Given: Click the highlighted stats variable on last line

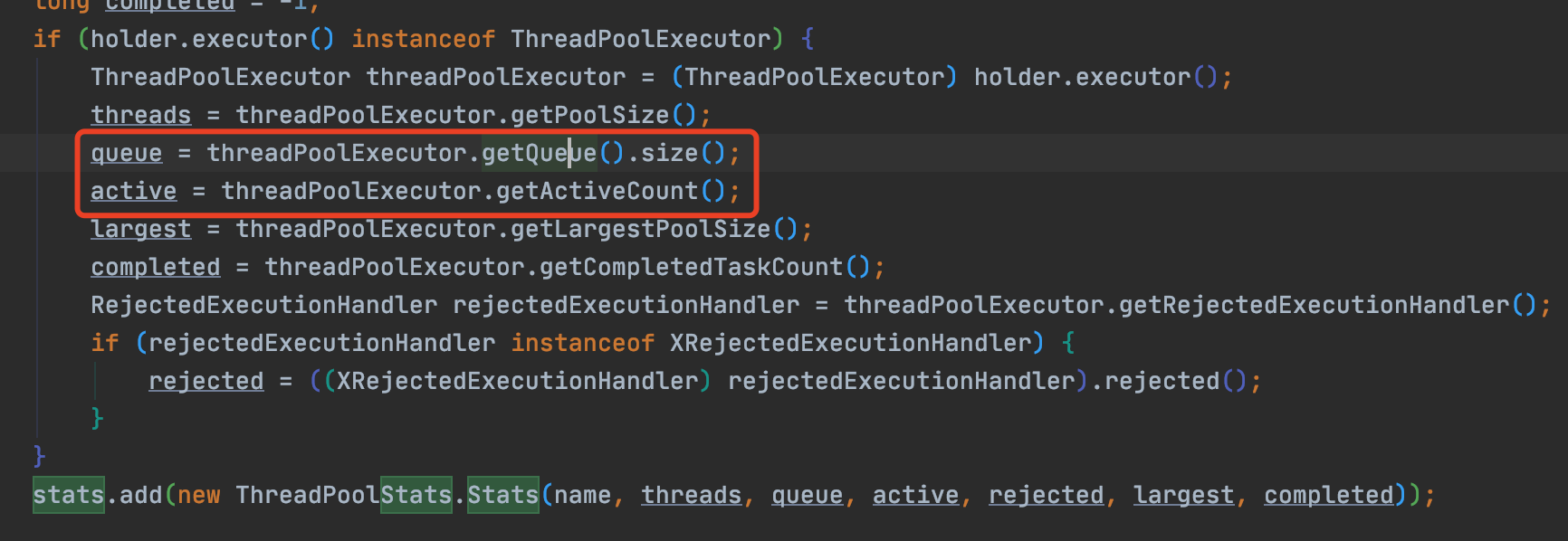Looking at the screenshot, I should point(68,495).
